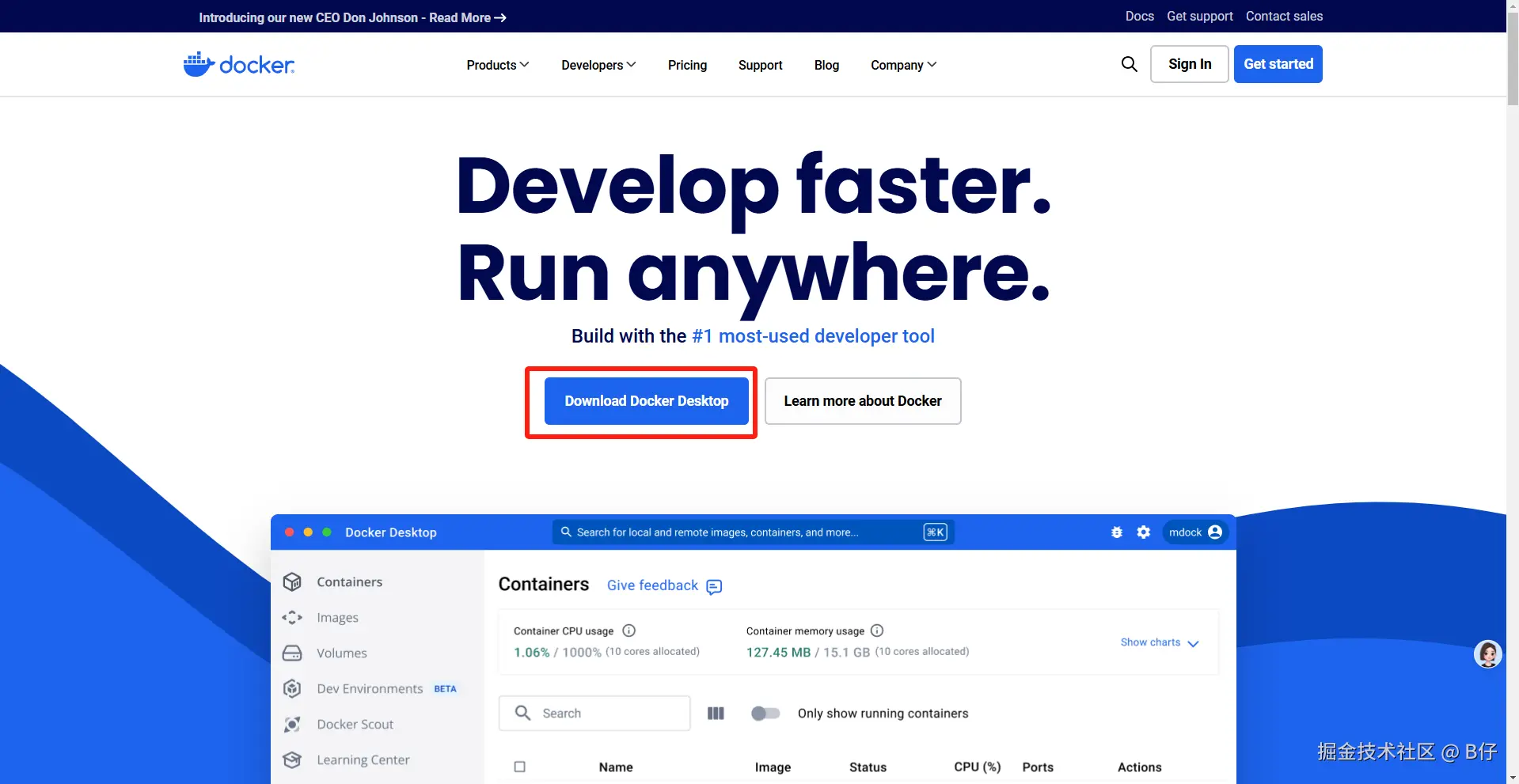Image resolution: width=1519 pixels, height=784 pixels.
Task: Open the new CEO announcement link
Action: [352, 17]
